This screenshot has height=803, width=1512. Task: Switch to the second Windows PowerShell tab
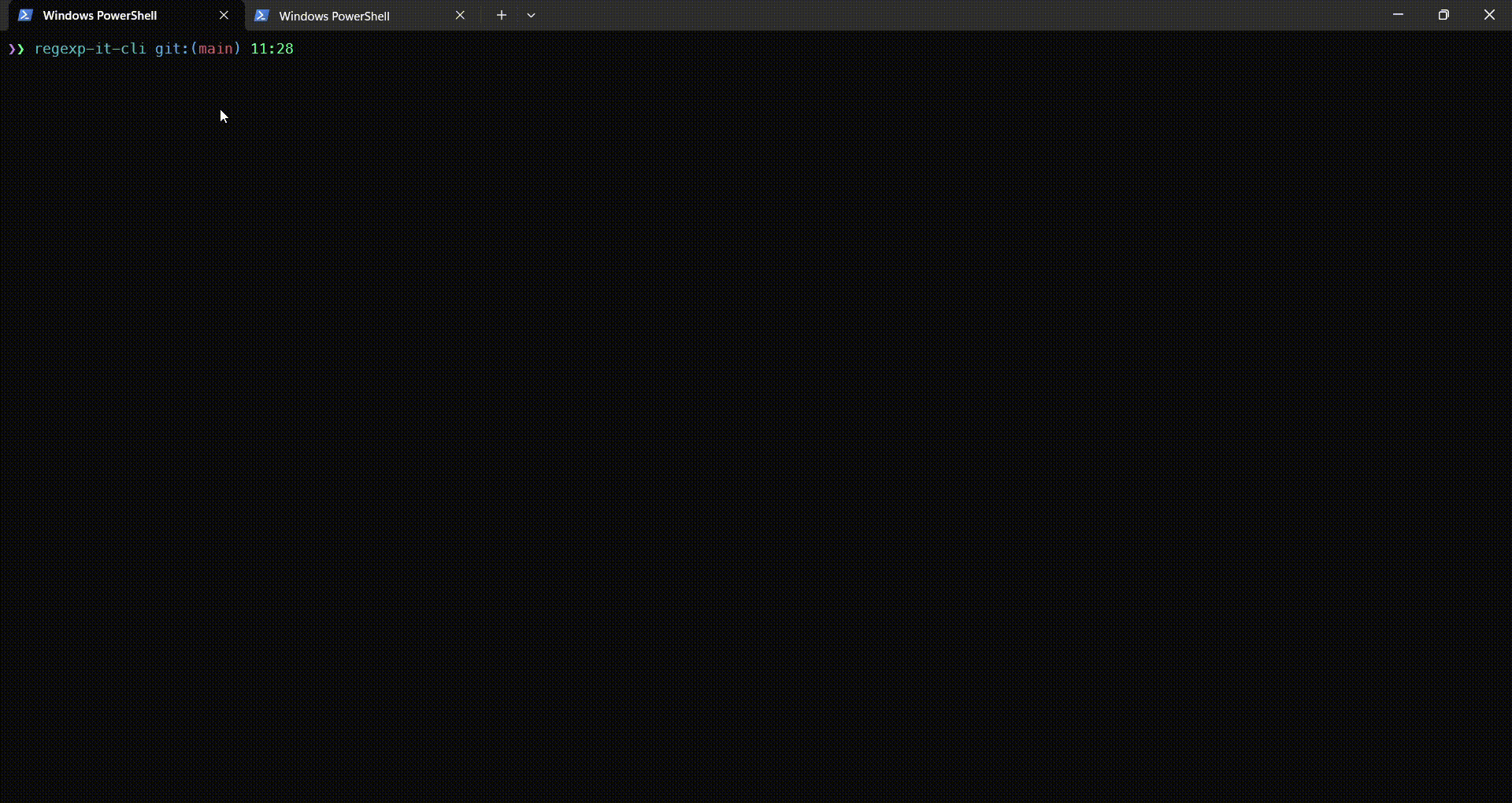click(361, 16)
